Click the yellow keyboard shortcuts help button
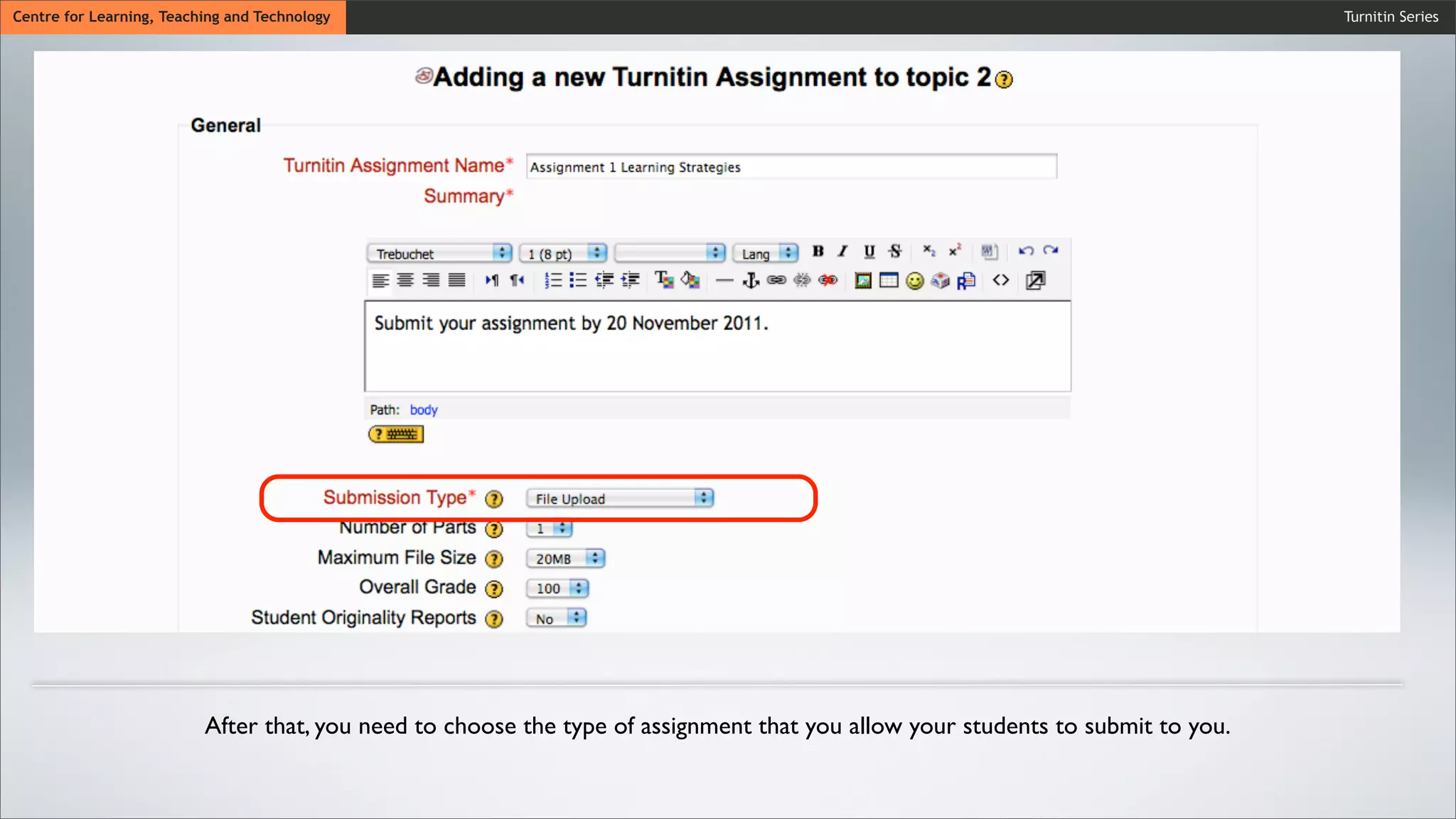Image resolution: width=1456 pixels, height=819 pixels. tap(396, 434)
